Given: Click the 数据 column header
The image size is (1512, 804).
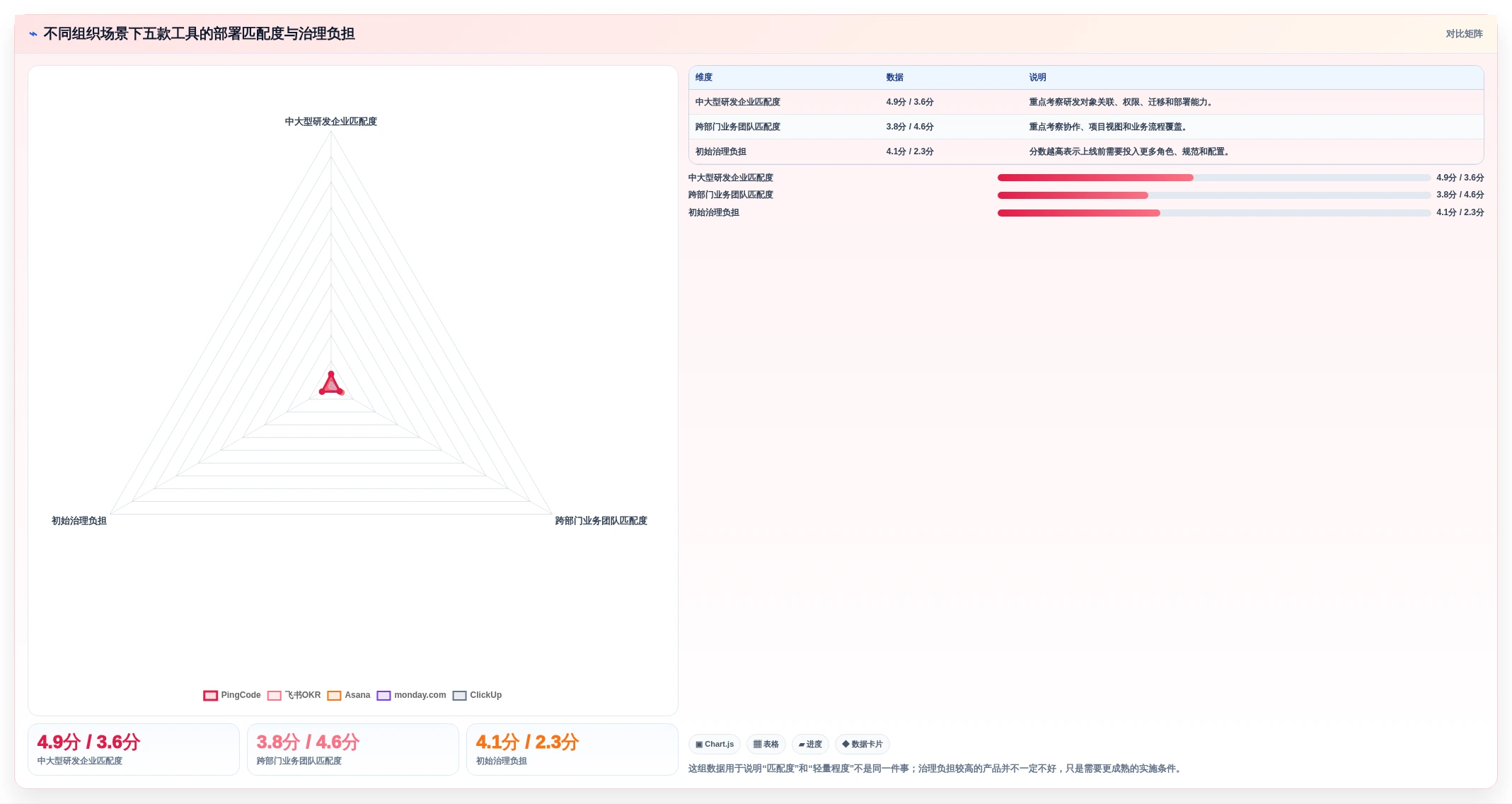Looking at the screenshot, I should [895, 78].
